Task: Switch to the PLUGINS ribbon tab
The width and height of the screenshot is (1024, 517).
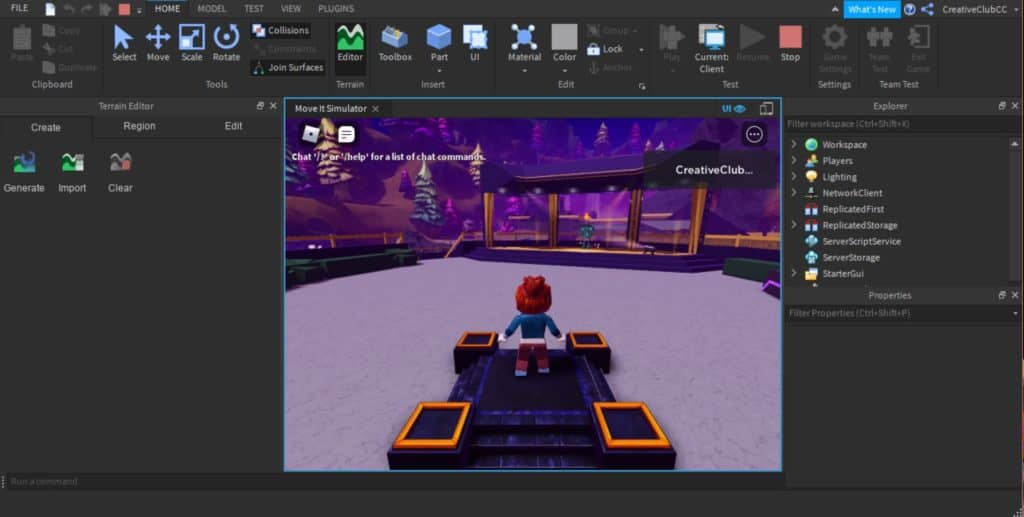Action: [x=336, y=9]
